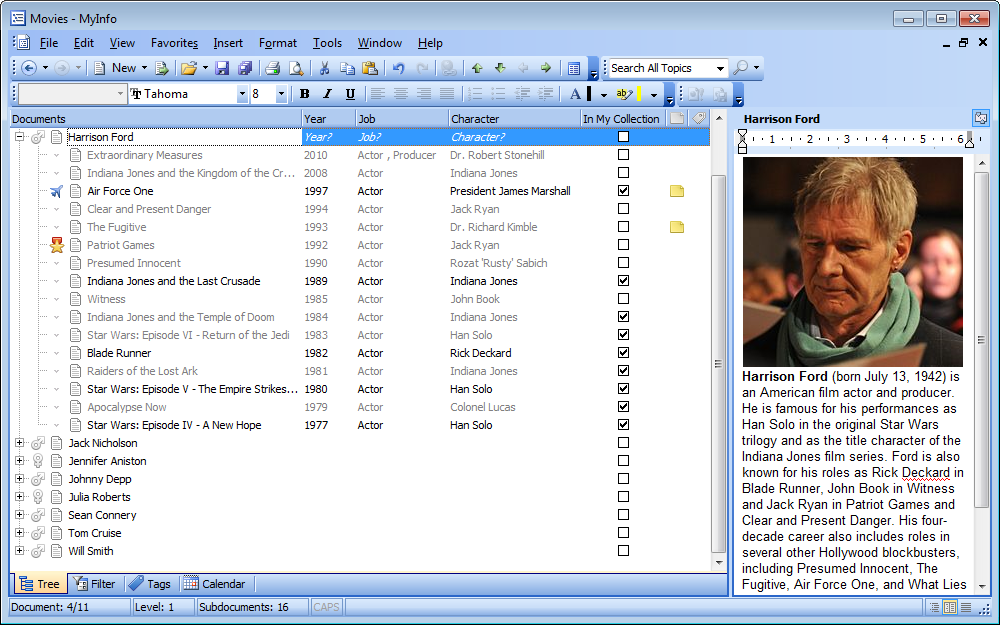Click the Harrison Ford photo in the note
Viewport: 1000px width, 625px height.
(853, 261)
